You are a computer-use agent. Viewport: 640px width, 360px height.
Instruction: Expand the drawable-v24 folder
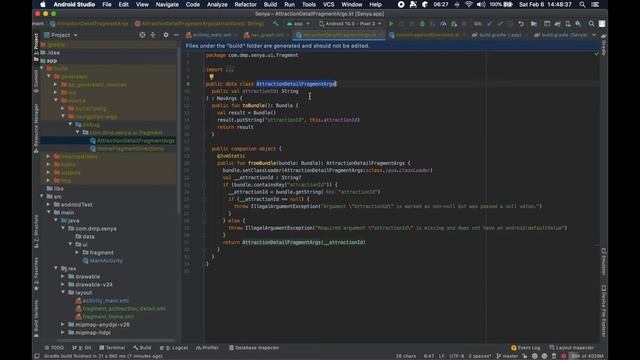pos(63,284)
